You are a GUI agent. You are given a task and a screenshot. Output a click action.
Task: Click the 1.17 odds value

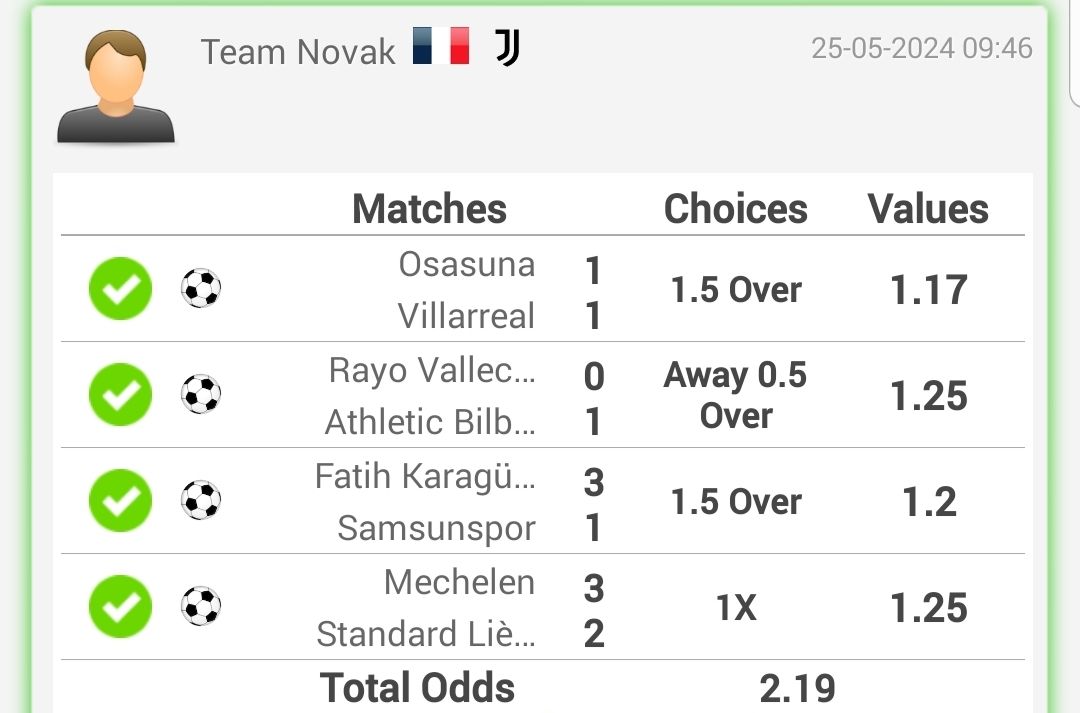(929, 289)
